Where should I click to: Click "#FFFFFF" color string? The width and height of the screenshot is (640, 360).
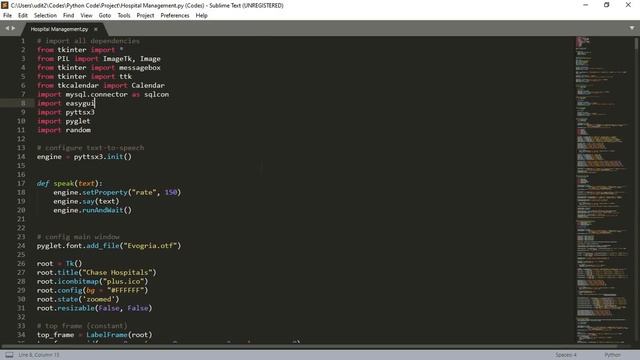pos(125,291)
